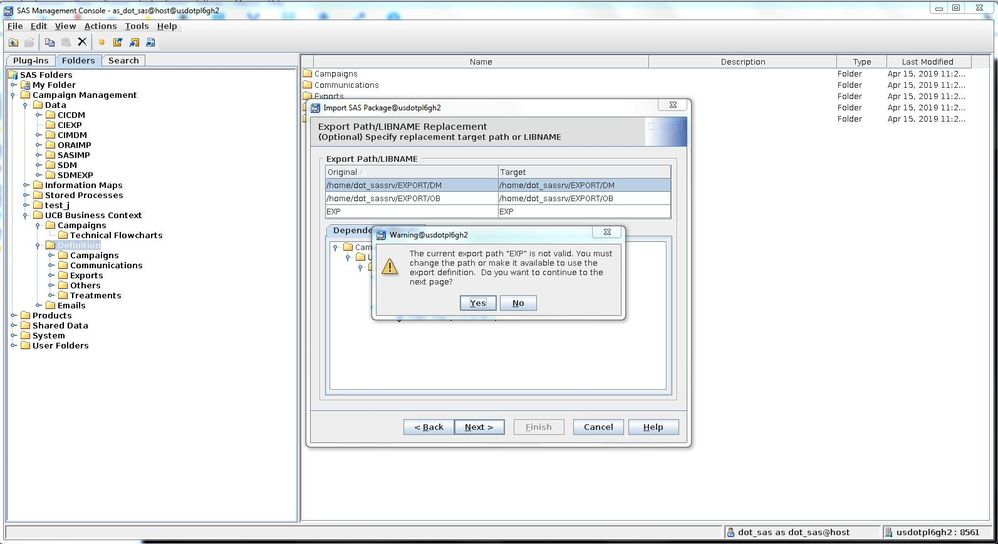The width and height of the screenshot is (998, 544).
Task: Collapse the UCB Business Context node
Action: [x=25, y=216]
